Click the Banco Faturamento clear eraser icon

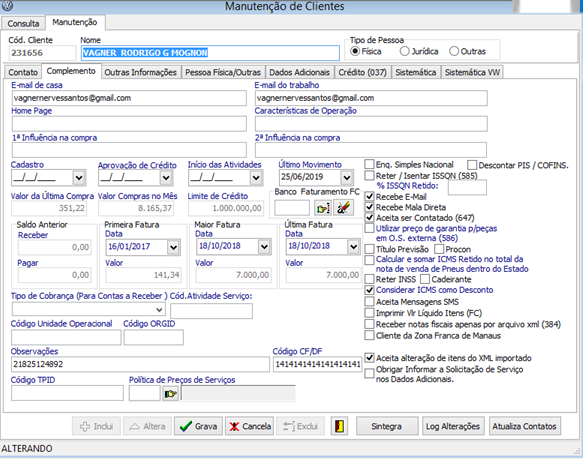(343, 208)
